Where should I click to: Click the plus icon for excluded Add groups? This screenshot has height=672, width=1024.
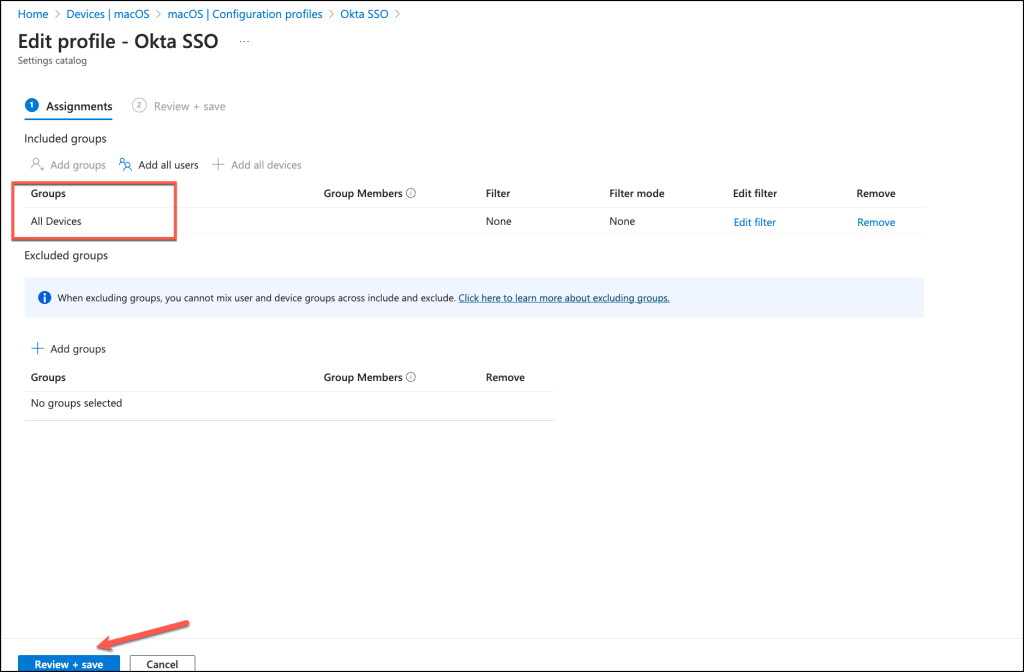pyautogui.click(x=38, y=349)
